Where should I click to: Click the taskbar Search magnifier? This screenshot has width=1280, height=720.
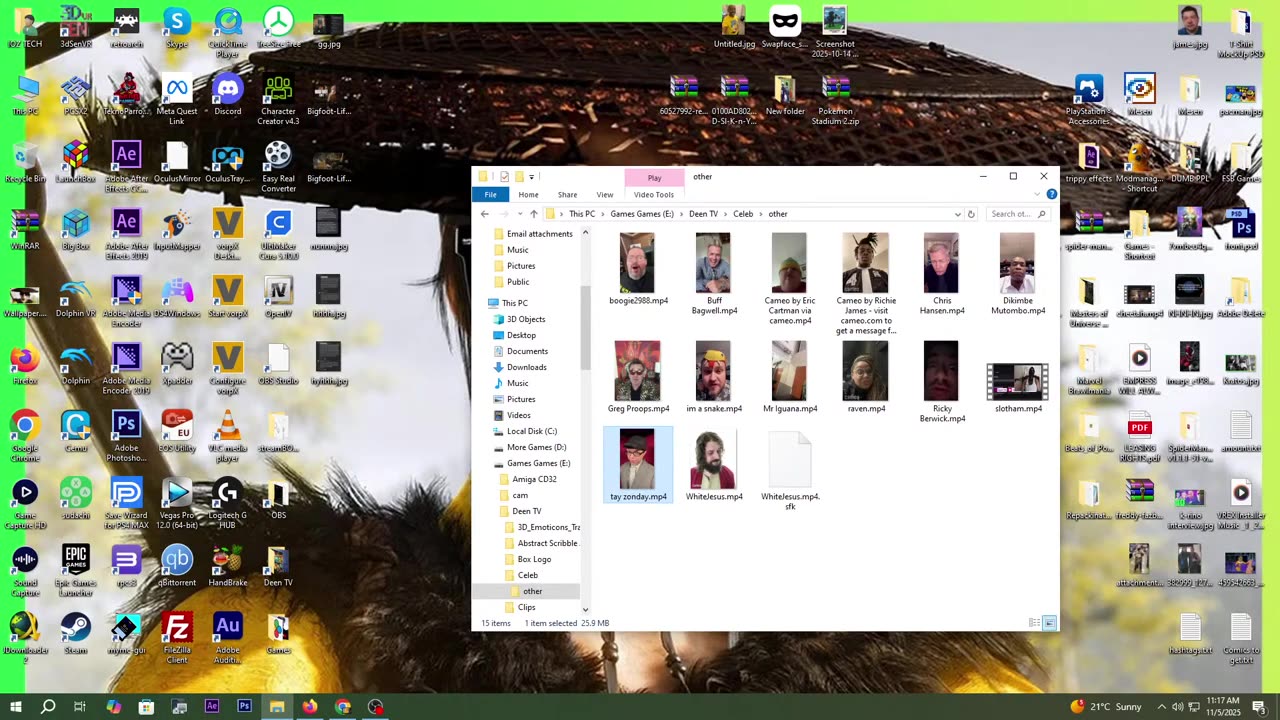point(48,706)
